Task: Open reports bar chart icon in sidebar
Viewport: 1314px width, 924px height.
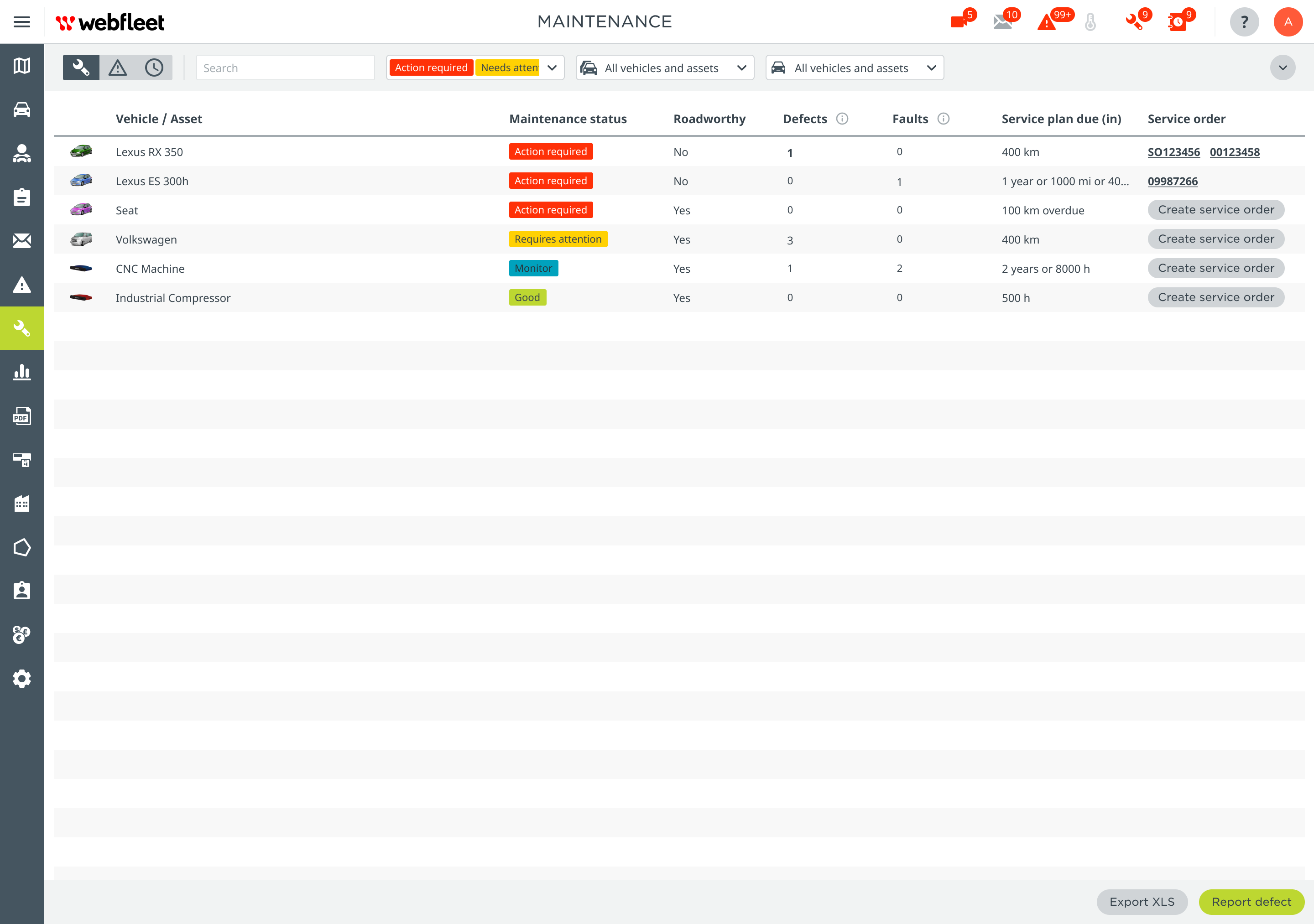Action: pyautogui.click(x=22, y=373)
